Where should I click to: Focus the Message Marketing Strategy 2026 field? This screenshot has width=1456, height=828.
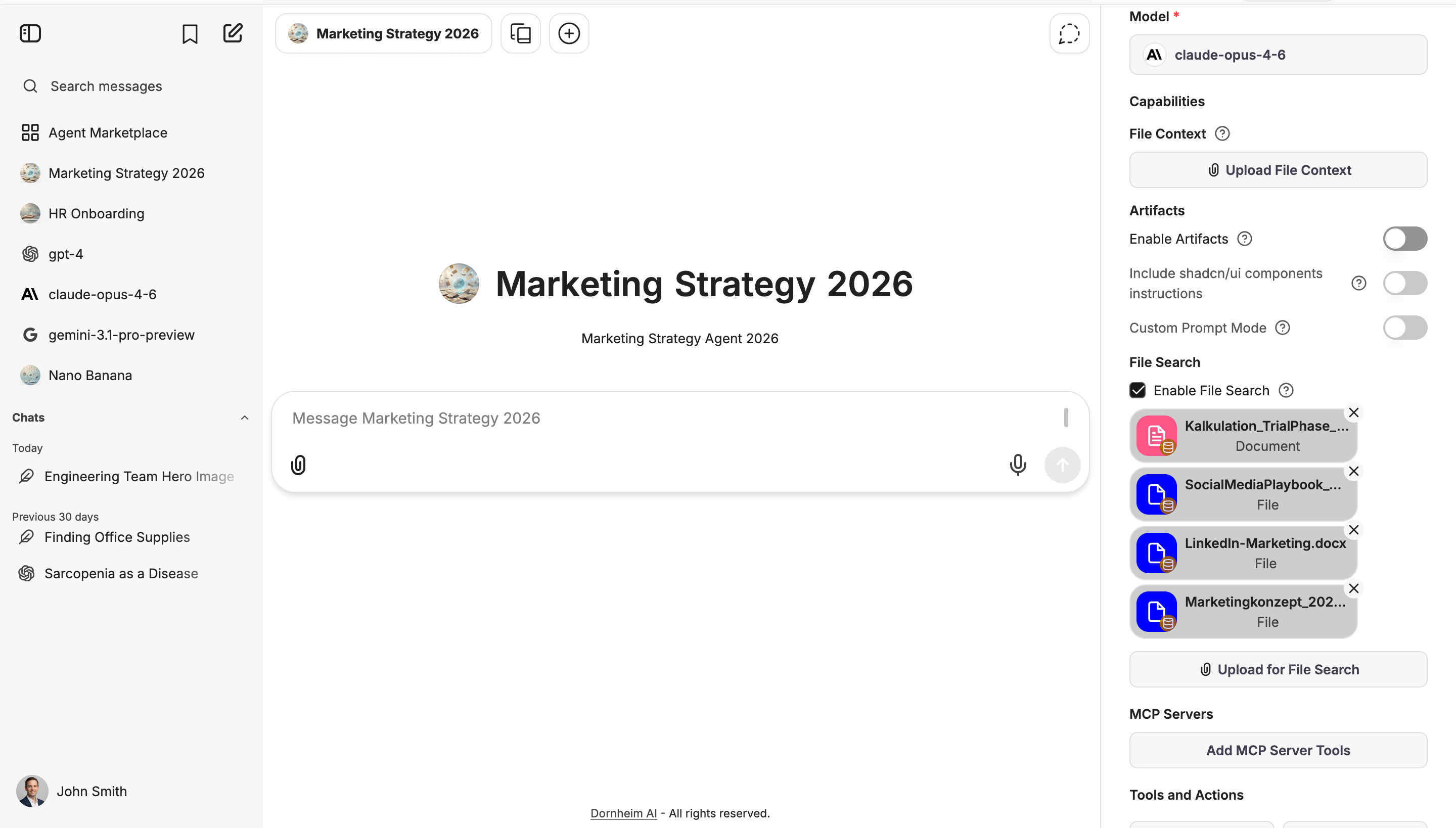[x=671, y=418]
